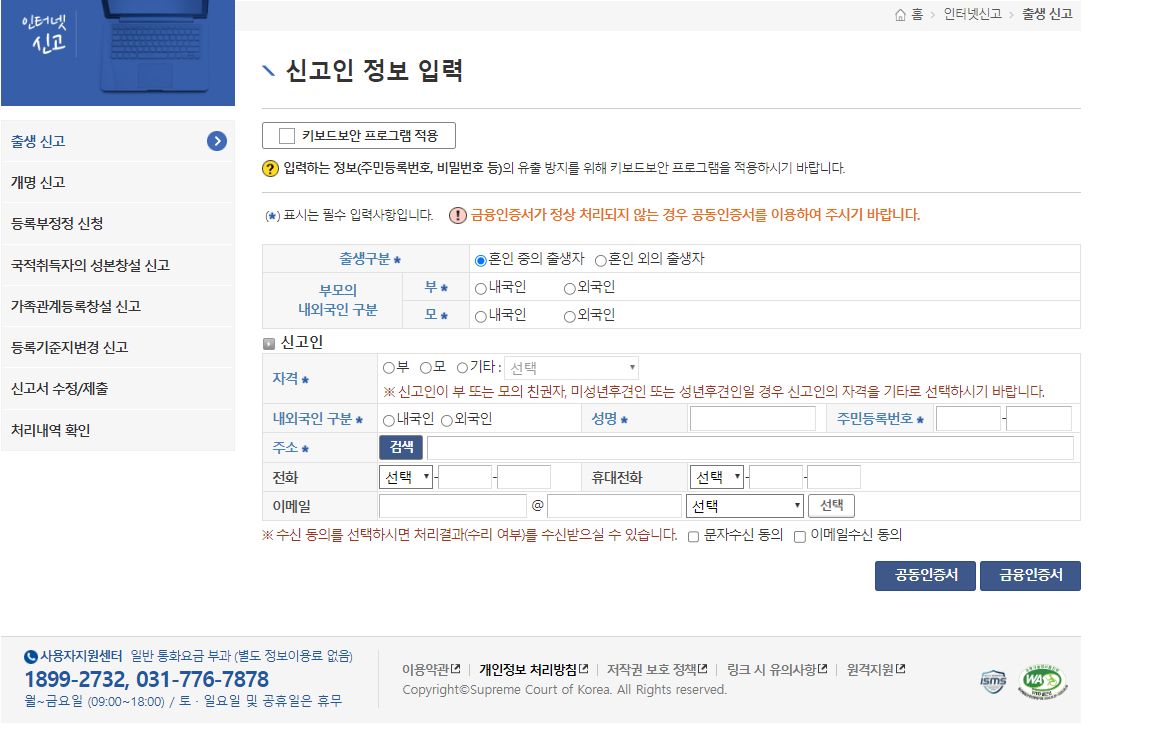This screenshot has width=1150, height=756.
Task: Click the blue arrow icon beside 출생 신고
Action: pos(217,141)
